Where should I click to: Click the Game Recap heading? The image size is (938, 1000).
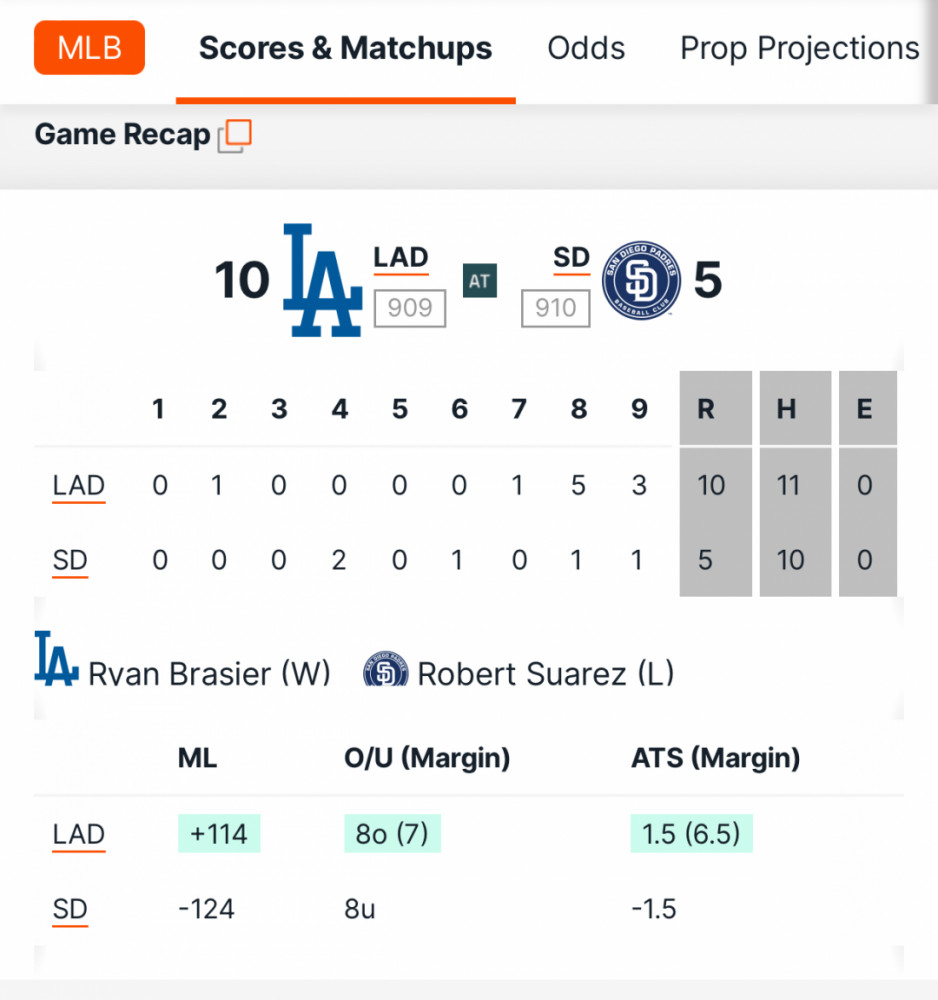[122, 135]
